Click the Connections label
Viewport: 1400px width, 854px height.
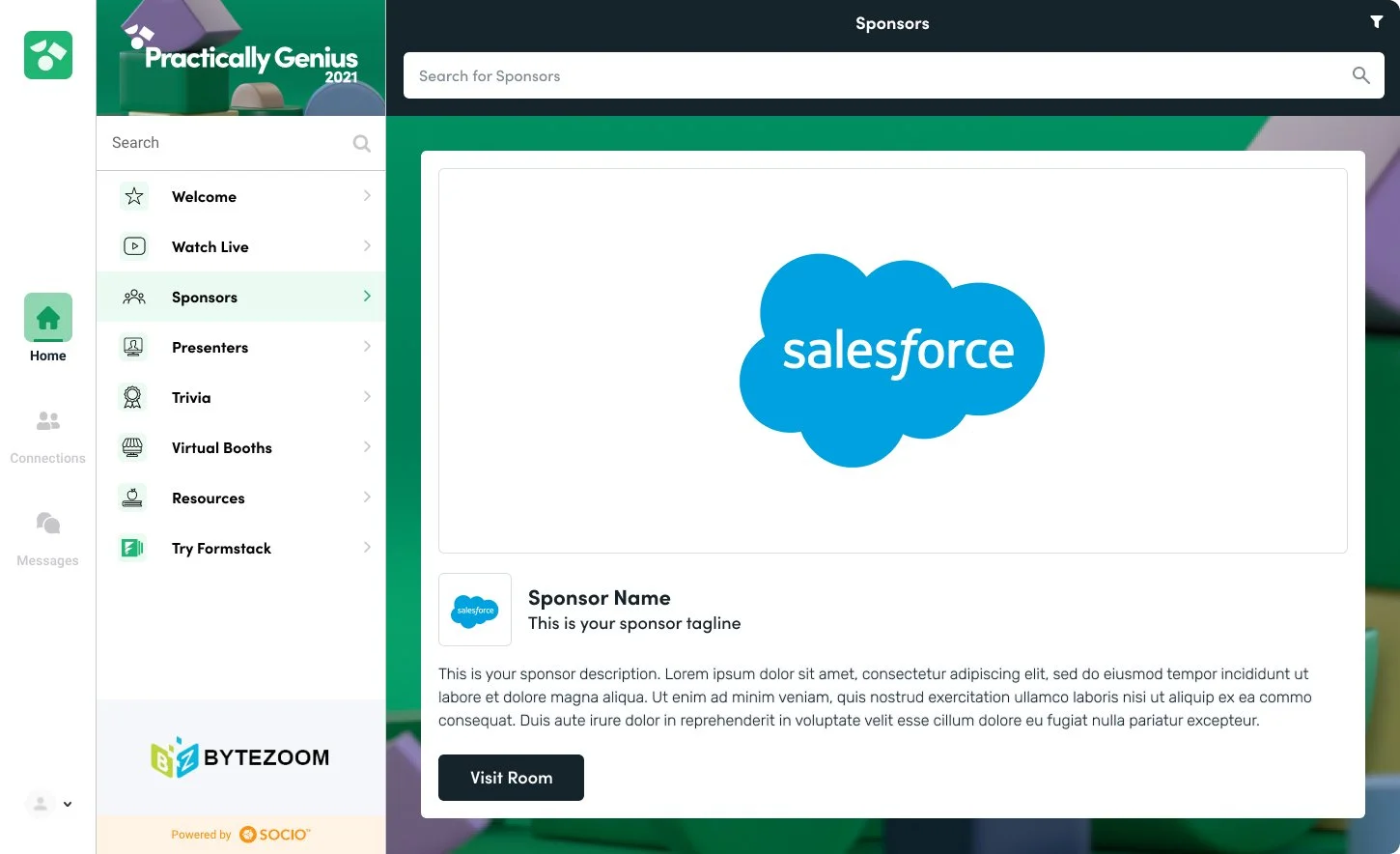[x=48, y=458]
